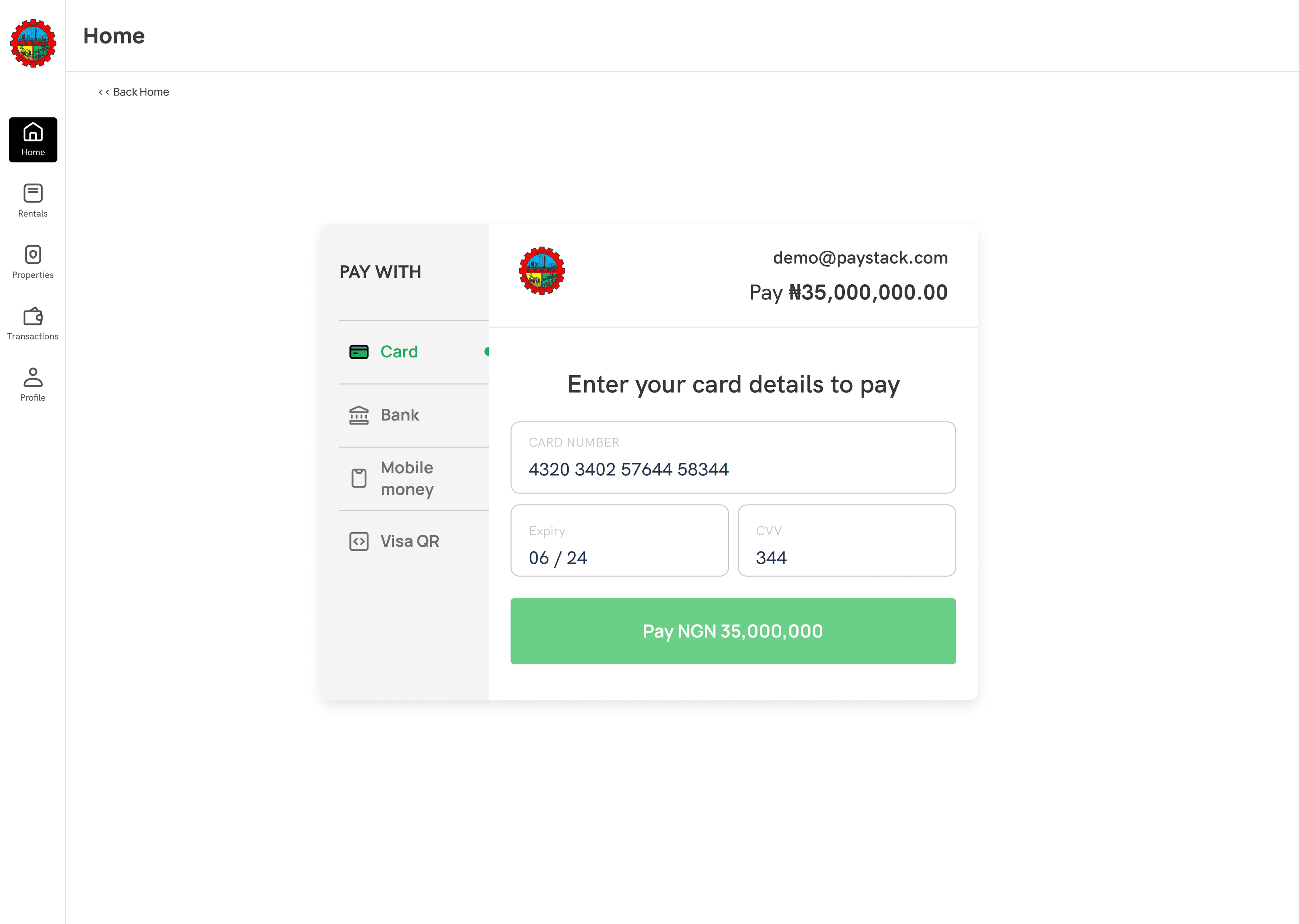Click the card number input field
Viewport: 1299px width, 924px height.
pos(733,458)
